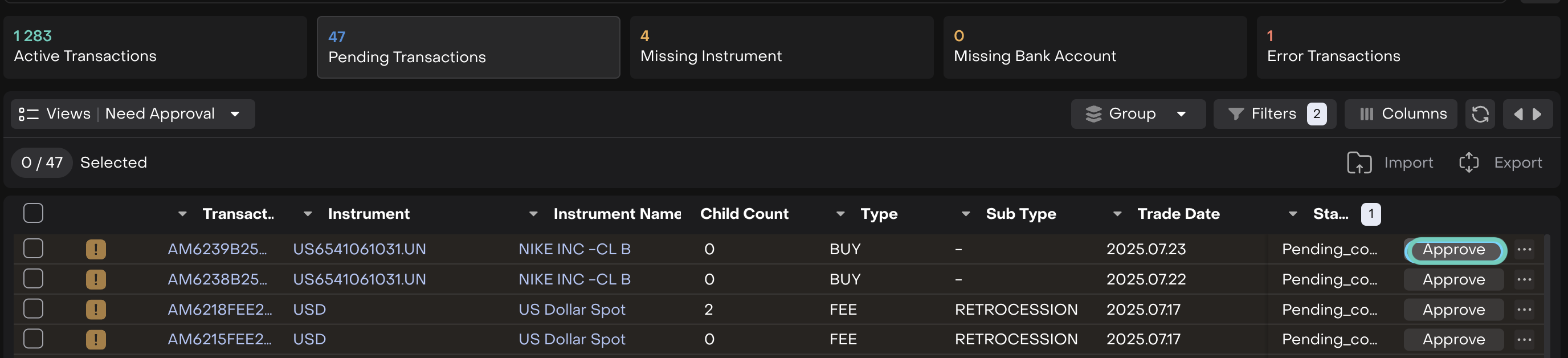Toggle the select-all header checkbox
The width and height of the screenshot is (1568, 358).
(x=34, y=213)
